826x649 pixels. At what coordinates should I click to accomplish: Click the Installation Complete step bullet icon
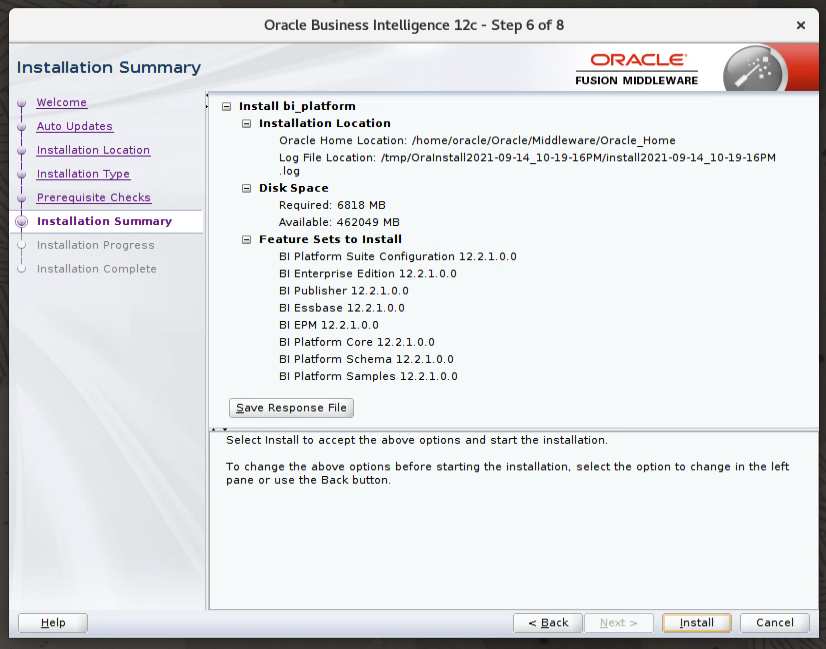click(22, 269)
